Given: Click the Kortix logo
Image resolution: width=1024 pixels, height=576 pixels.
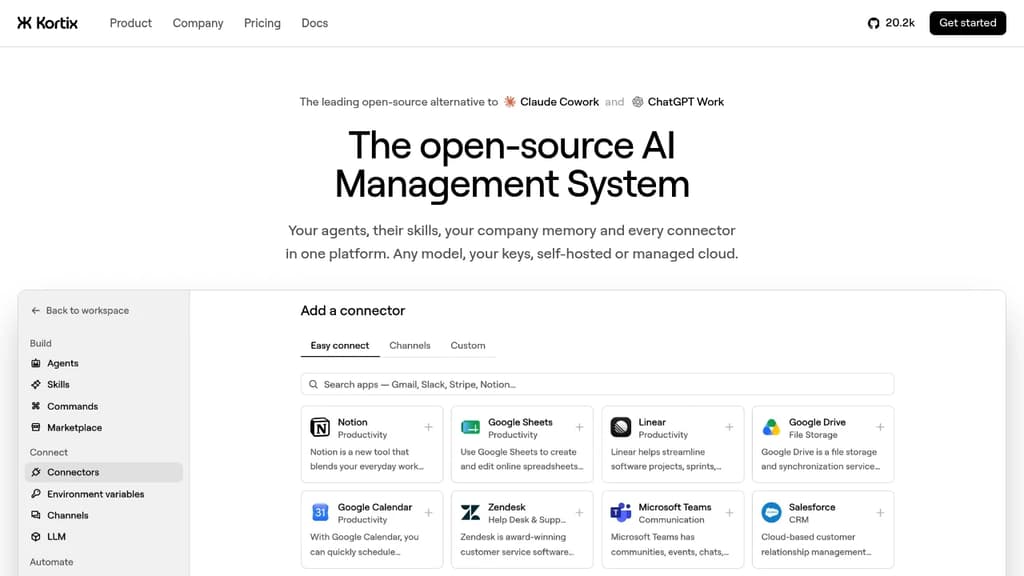Looking at the screenshot, I should pyautogui.click(x=47, y=23).
